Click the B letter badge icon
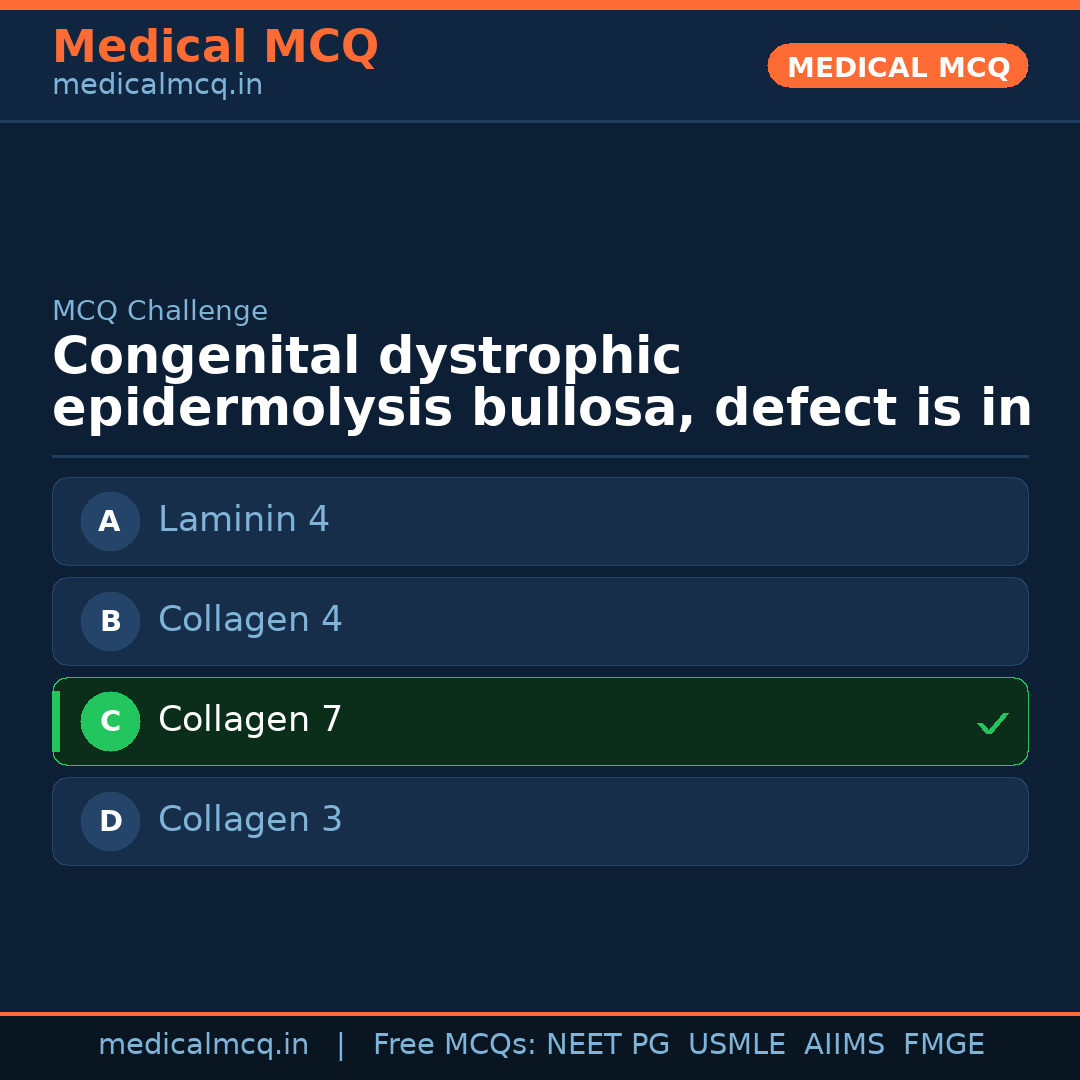 (110, 621)
